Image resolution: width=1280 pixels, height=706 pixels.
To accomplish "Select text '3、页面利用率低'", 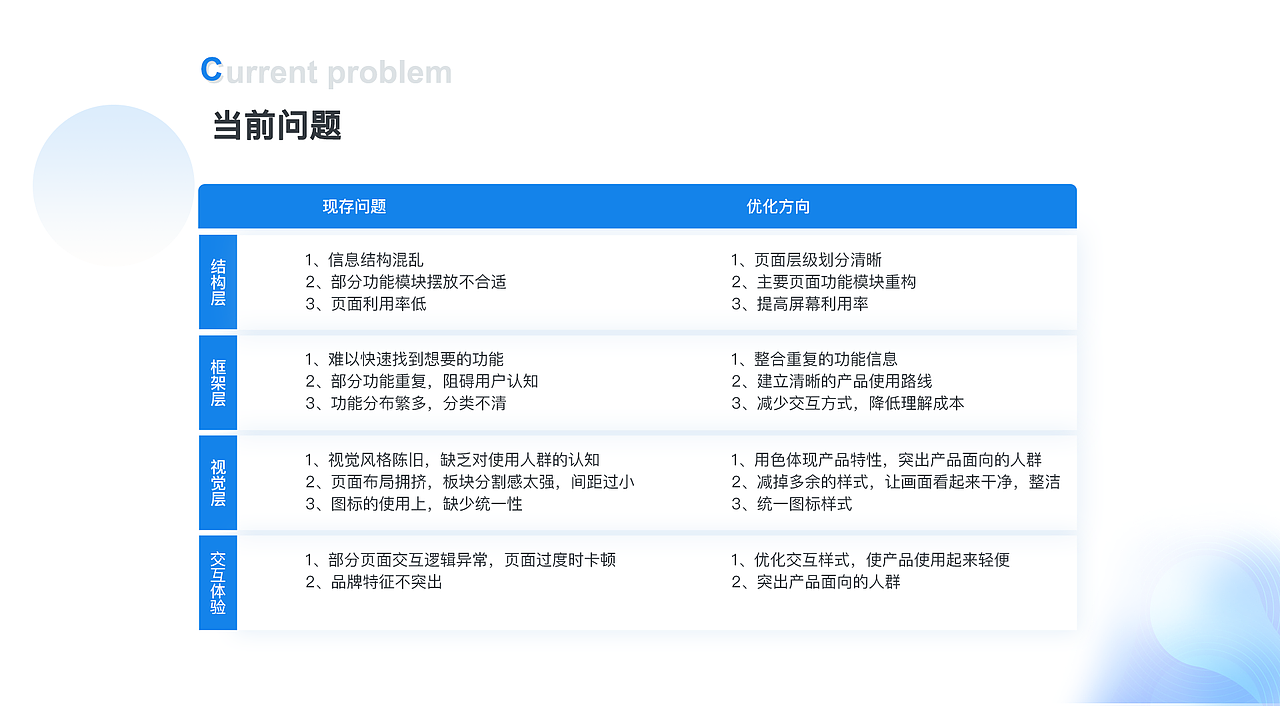I will 366,304.
